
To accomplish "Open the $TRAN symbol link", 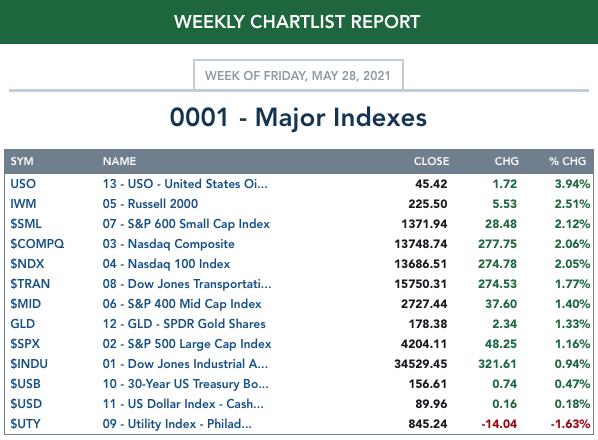I will coord(30,284).
